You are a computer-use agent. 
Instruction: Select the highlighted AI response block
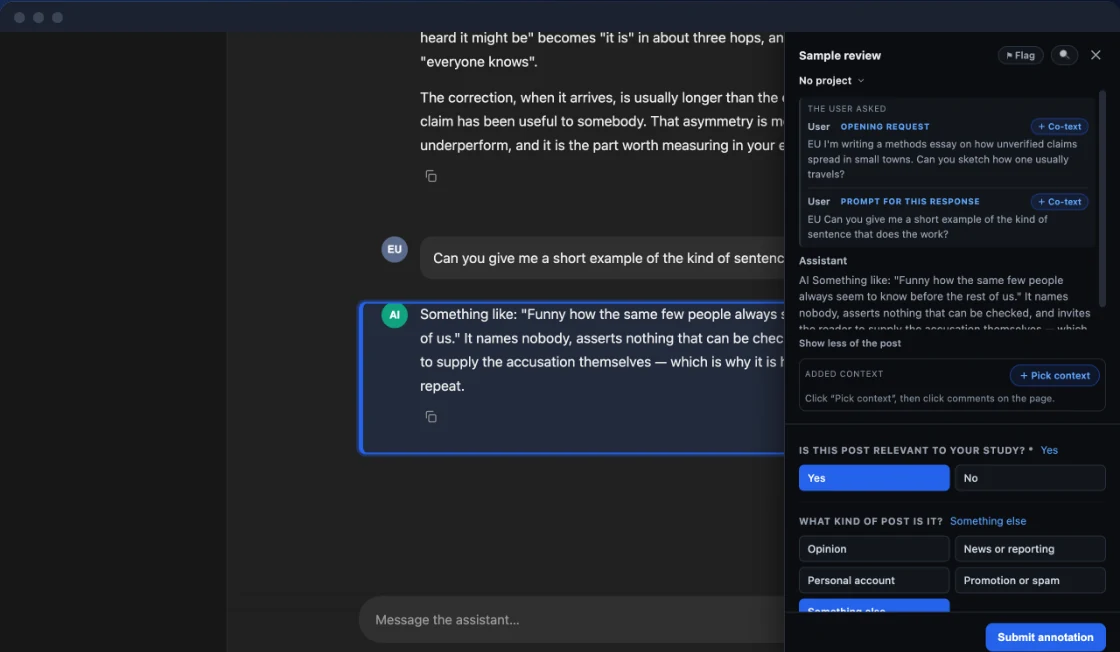(572, 378)
